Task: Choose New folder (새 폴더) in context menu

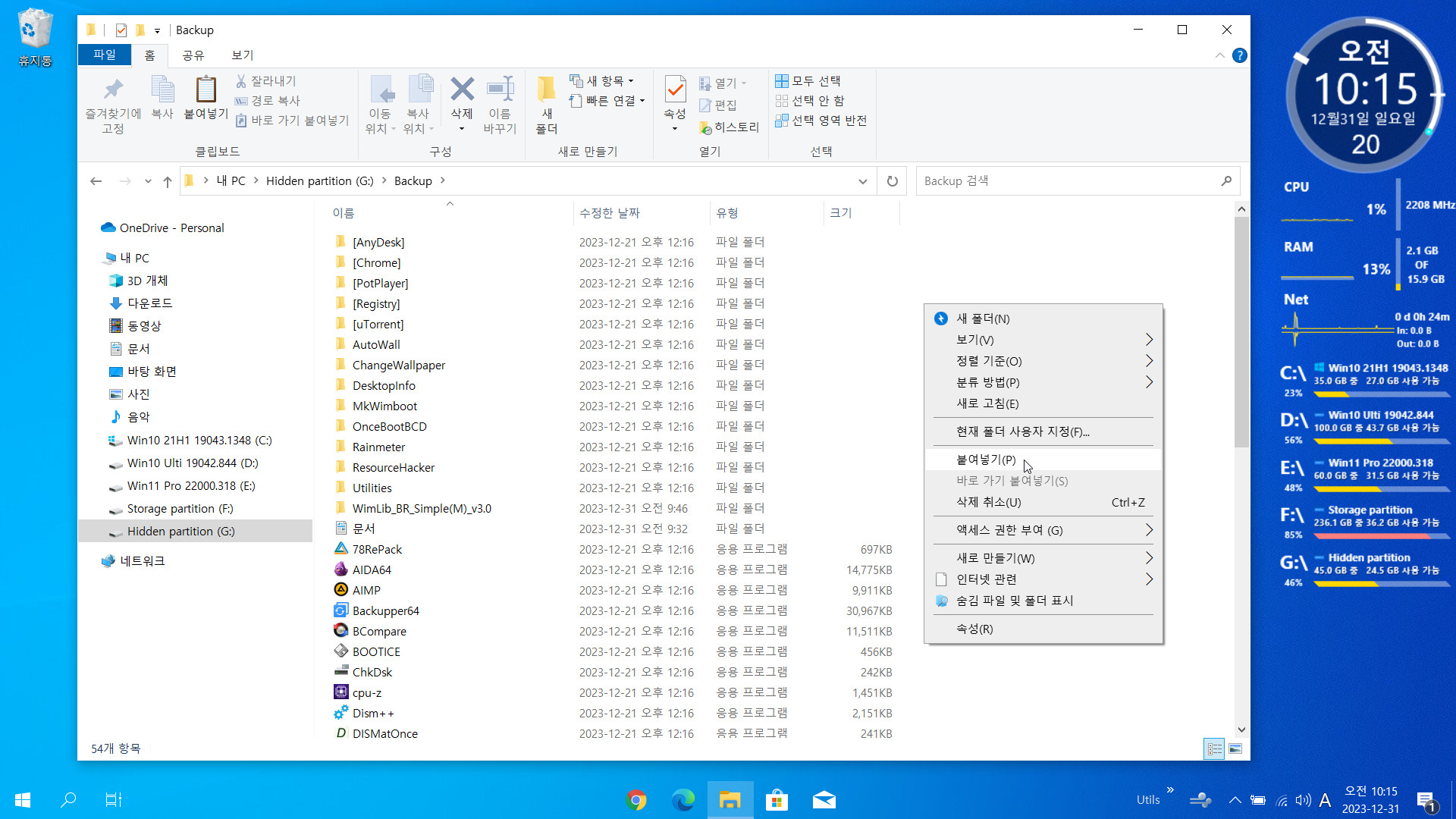Action: 1043,318
